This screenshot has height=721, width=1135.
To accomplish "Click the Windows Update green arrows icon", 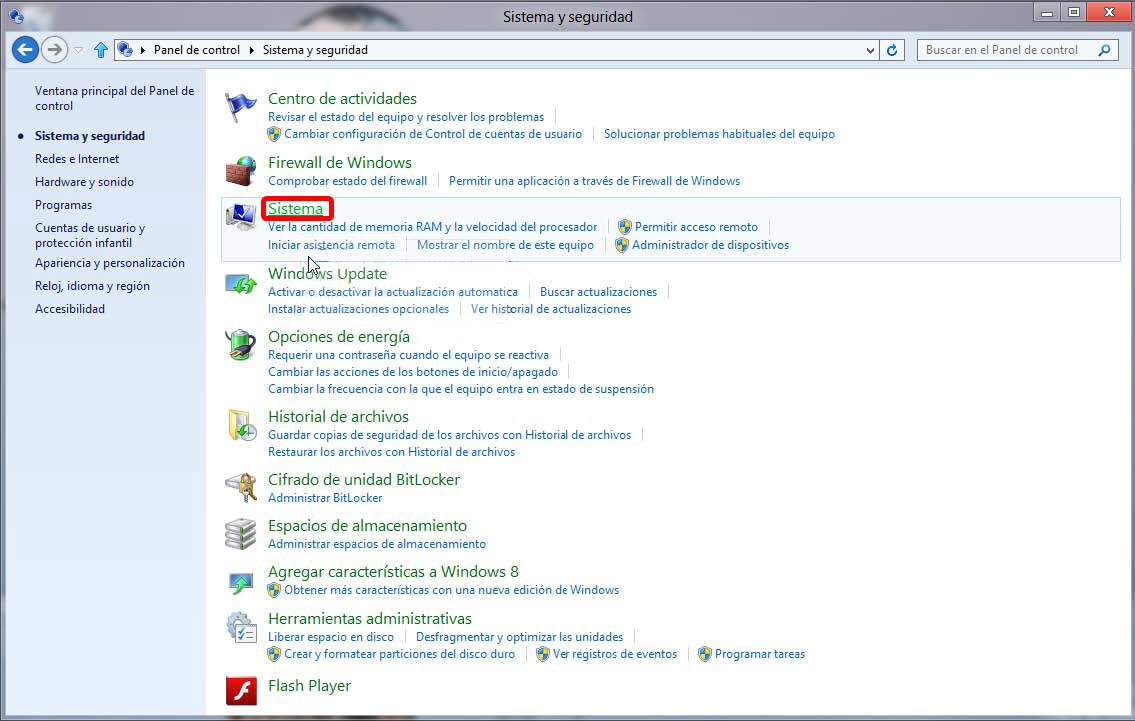I will coord(240,284).
